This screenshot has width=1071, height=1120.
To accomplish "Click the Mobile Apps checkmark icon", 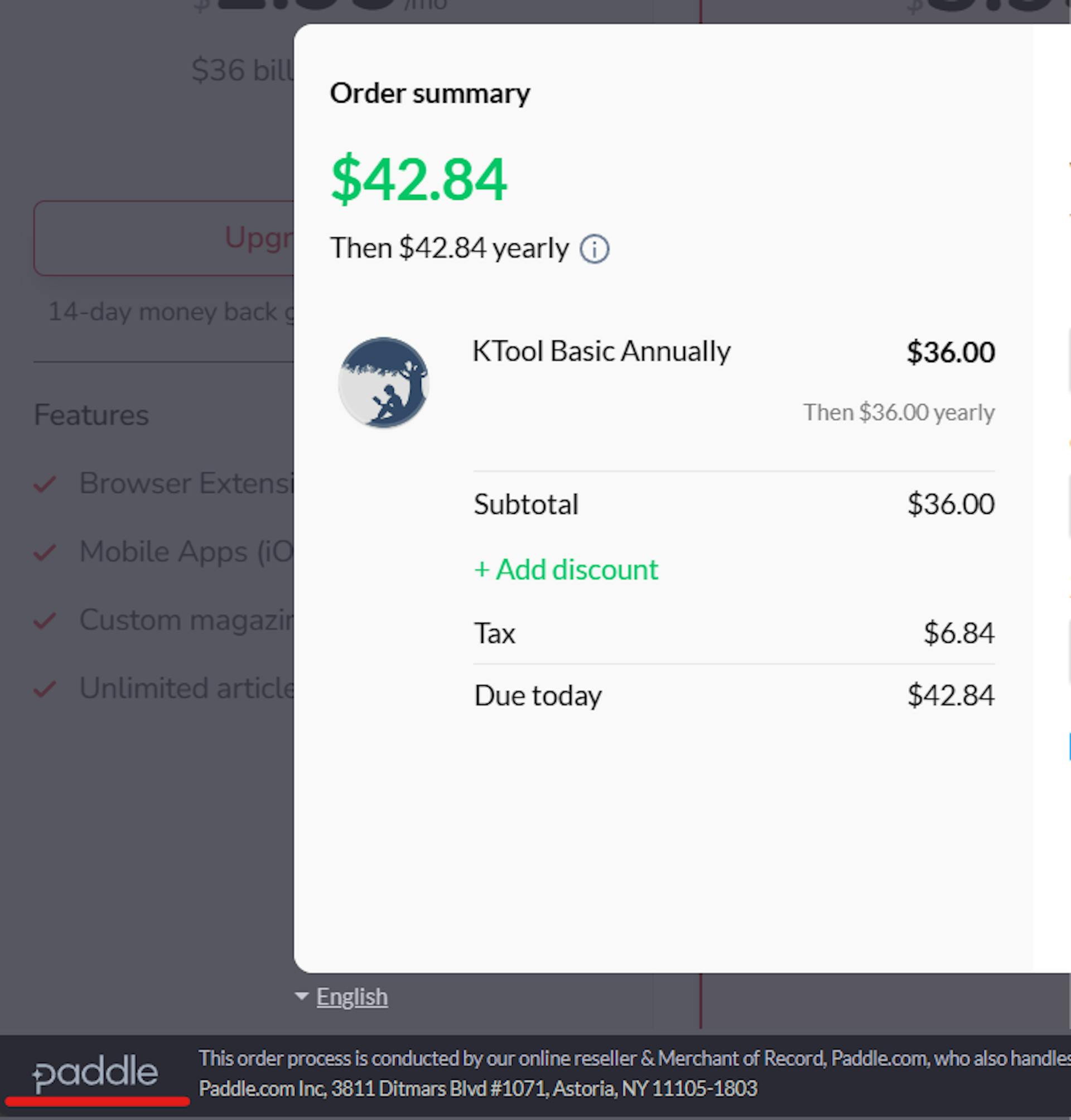I will (x=45, y=552).
